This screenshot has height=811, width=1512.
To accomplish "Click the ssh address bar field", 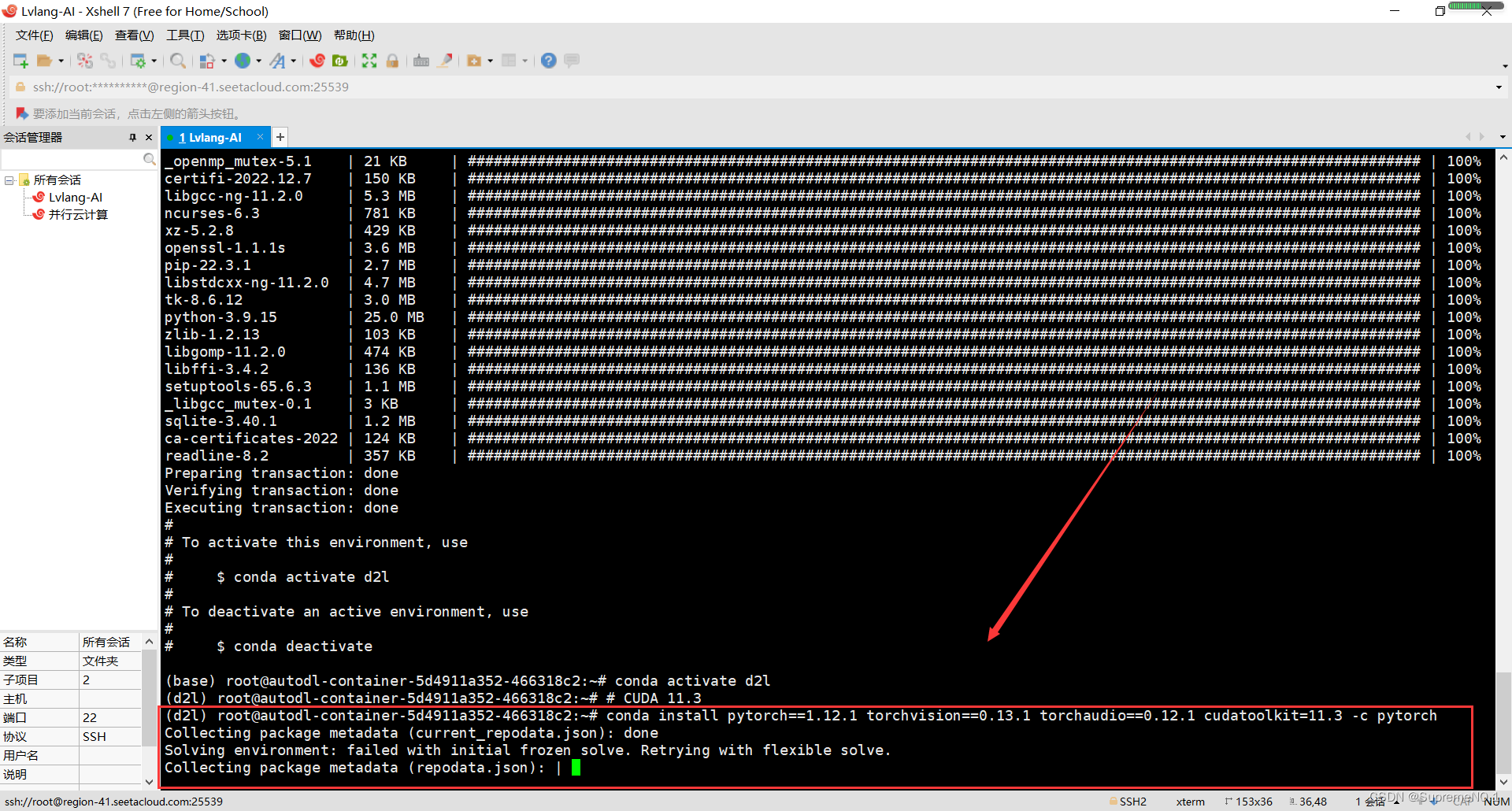I will 756,87.
